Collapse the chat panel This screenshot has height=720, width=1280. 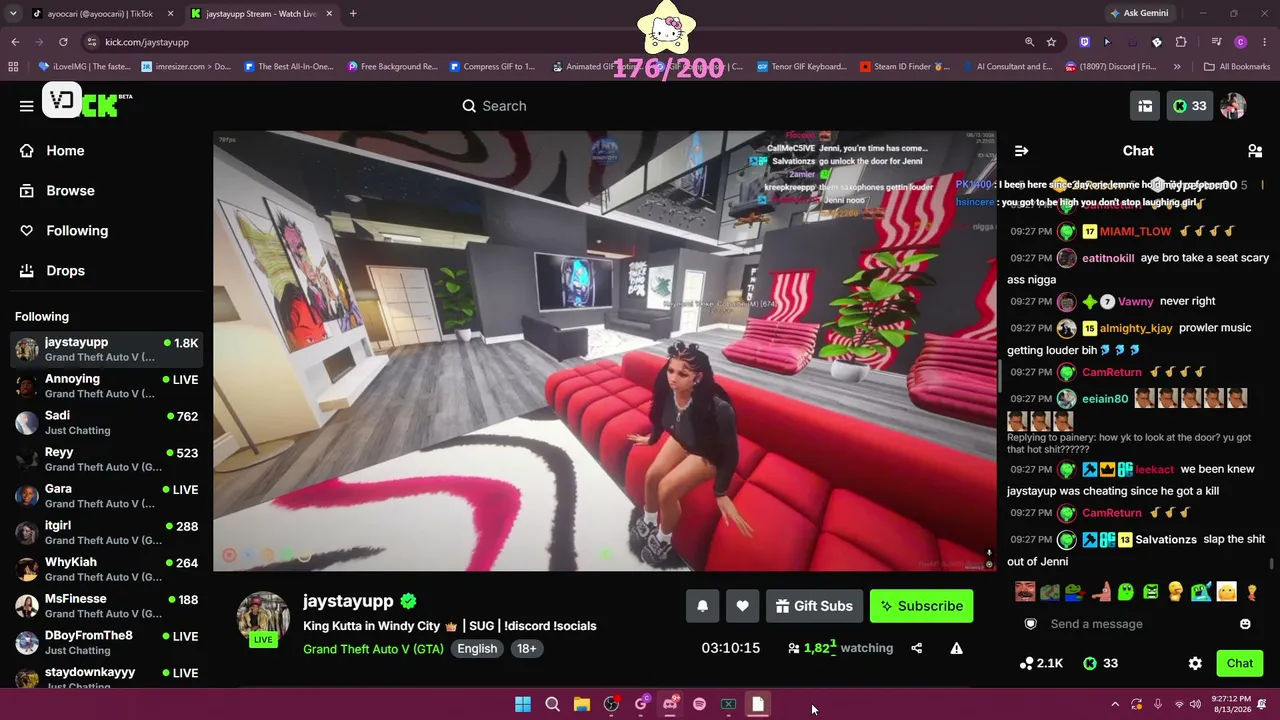[x=1021, y=151]
